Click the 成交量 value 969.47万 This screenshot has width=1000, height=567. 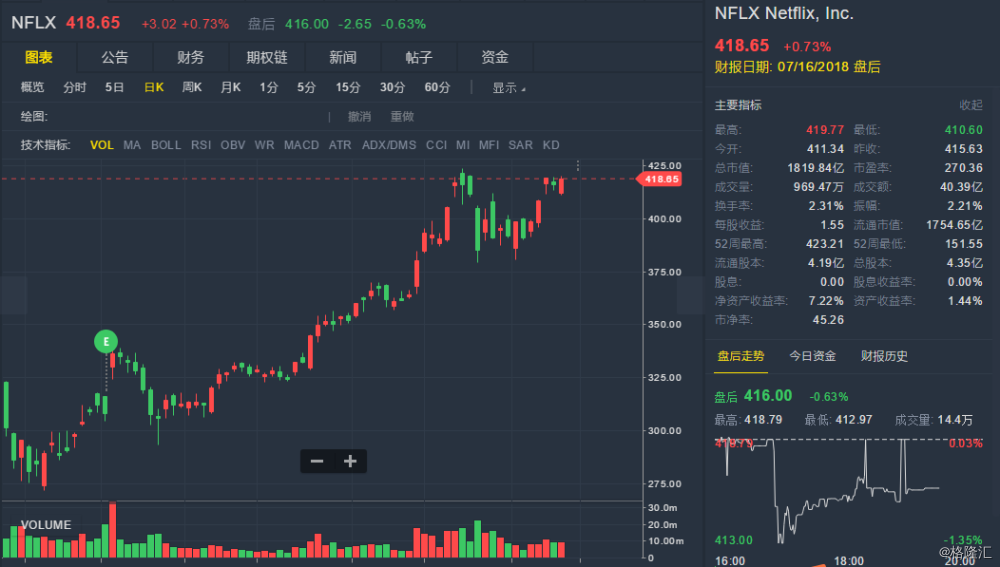[x=818, y=188]
